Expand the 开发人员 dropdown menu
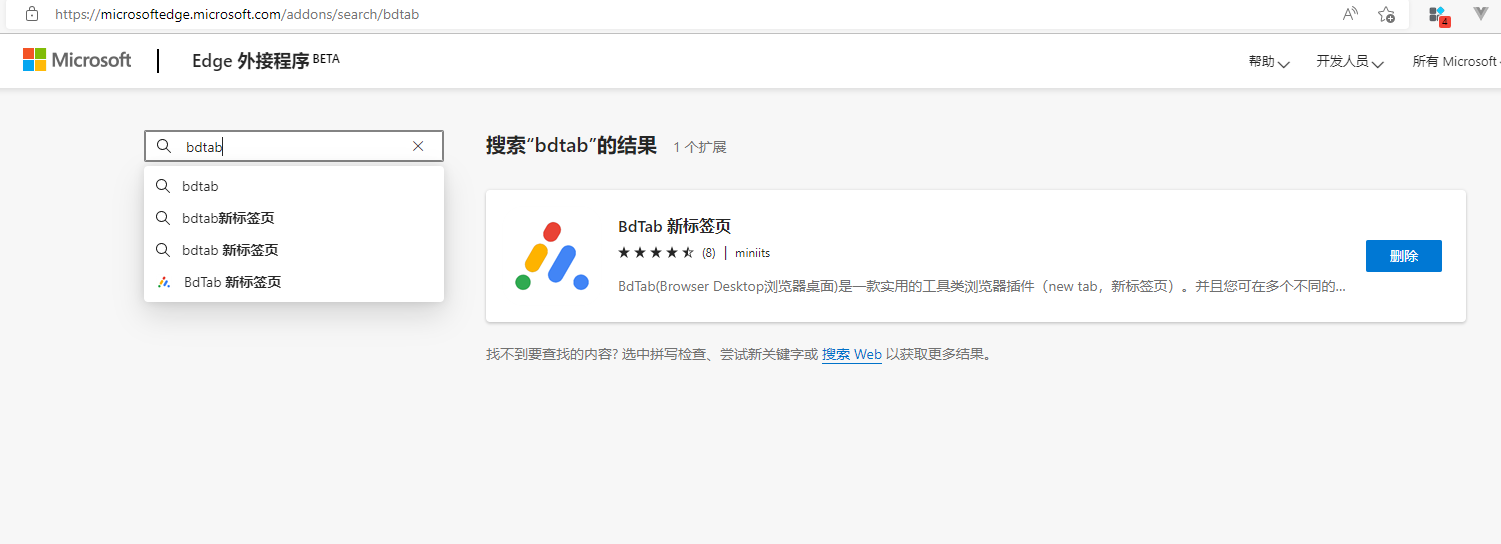The height and width of the screenshot is (544, 1501). point(1349,62)
